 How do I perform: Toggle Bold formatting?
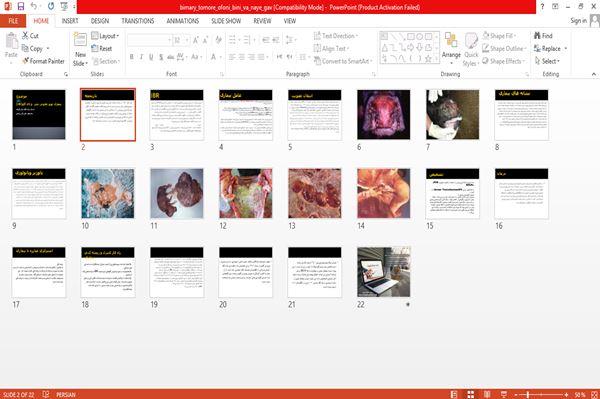132,57
